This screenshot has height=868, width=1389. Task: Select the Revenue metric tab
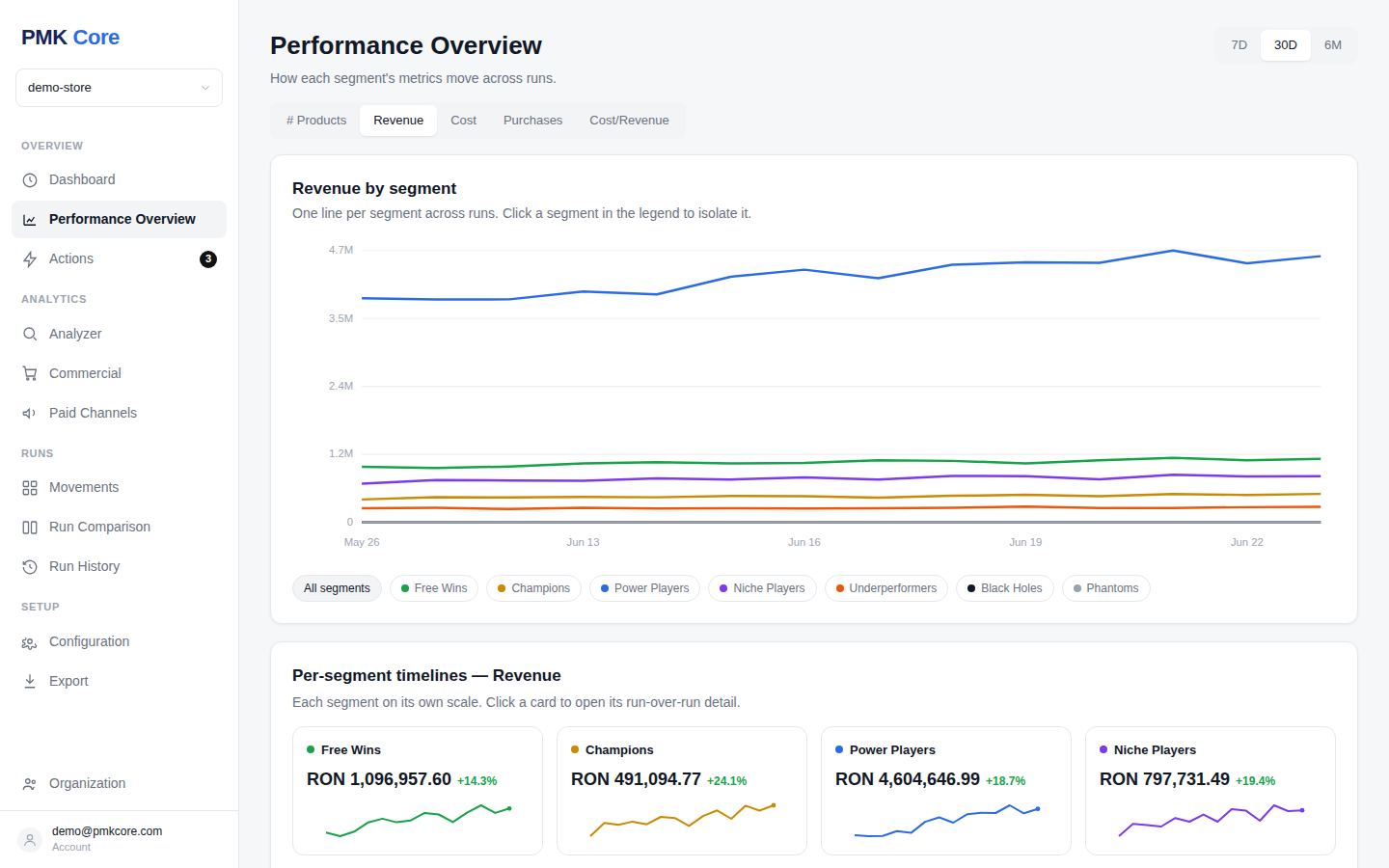(398, 121)
